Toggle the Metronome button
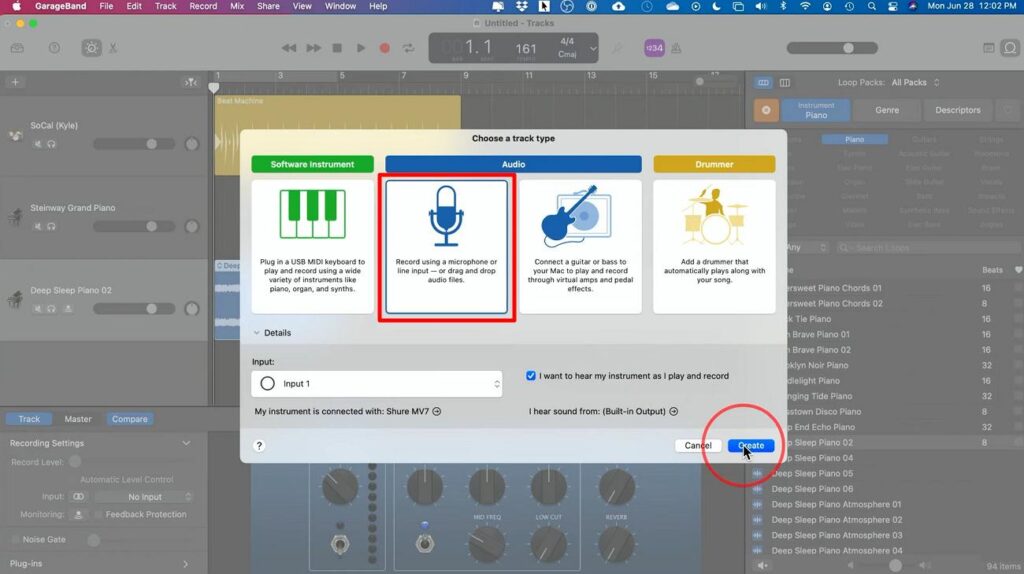The width and height of the screenshot is (1024, 574). click(x=677, y=48)
